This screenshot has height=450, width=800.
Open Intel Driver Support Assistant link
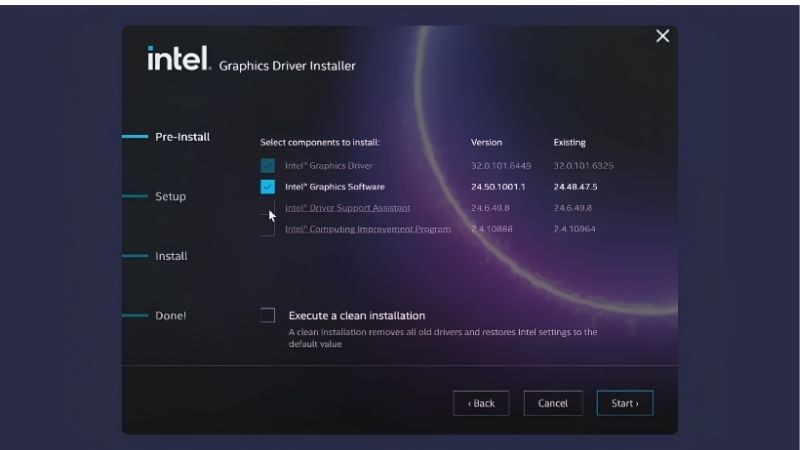pyautogui.click(x=347, y=208)
